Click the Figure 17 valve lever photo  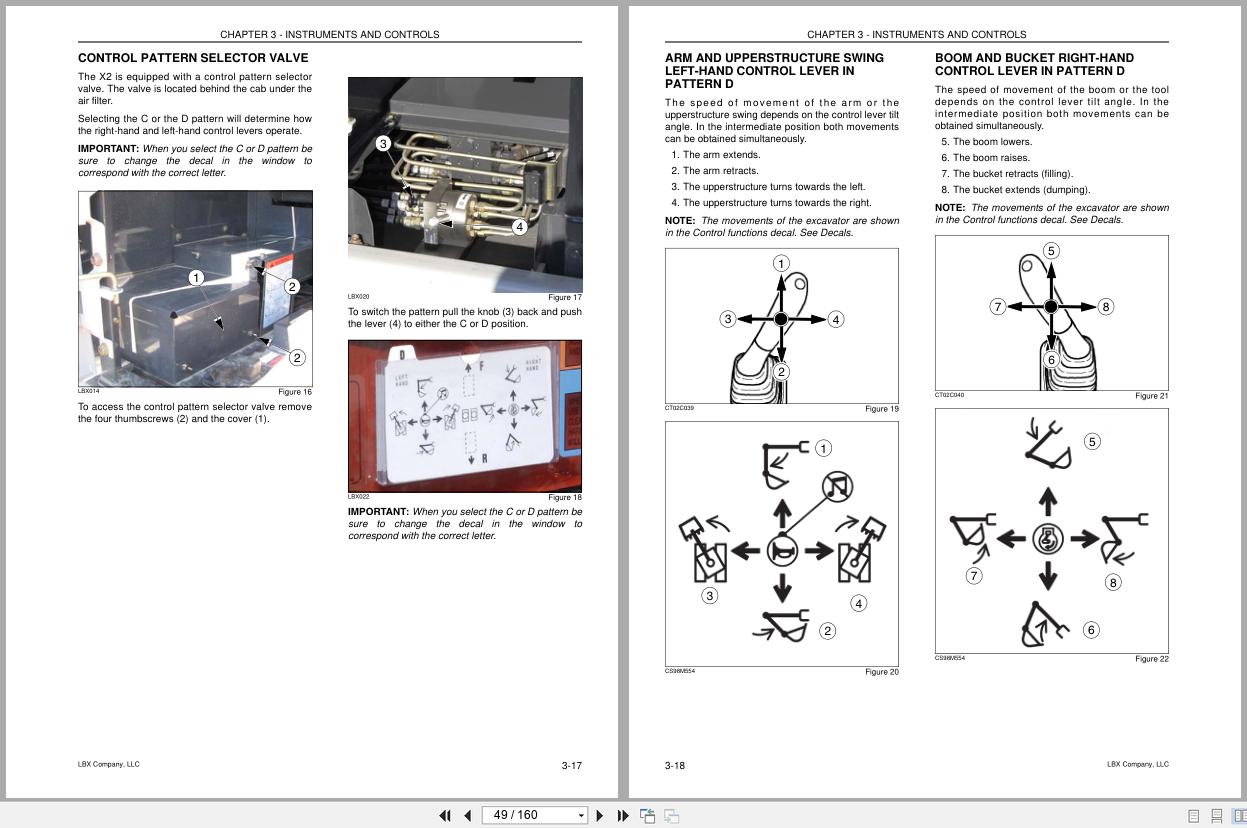(x=464, y=183)
